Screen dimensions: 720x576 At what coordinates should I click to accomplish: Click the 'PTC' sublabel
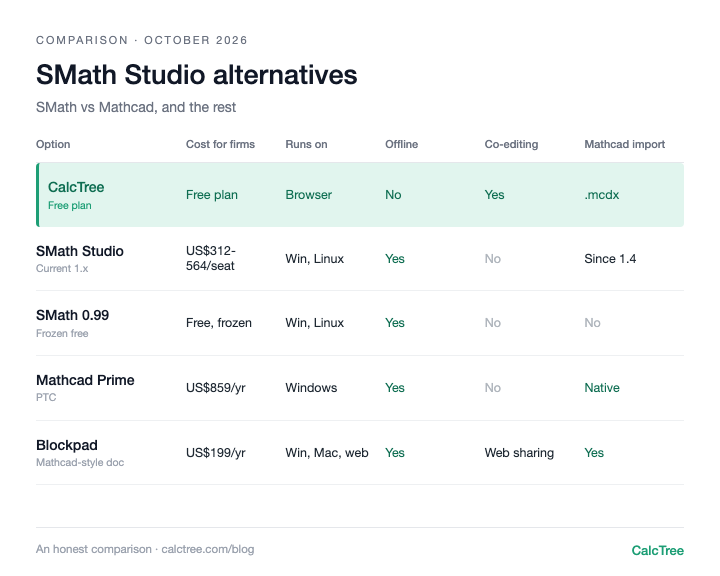(46, 397)
